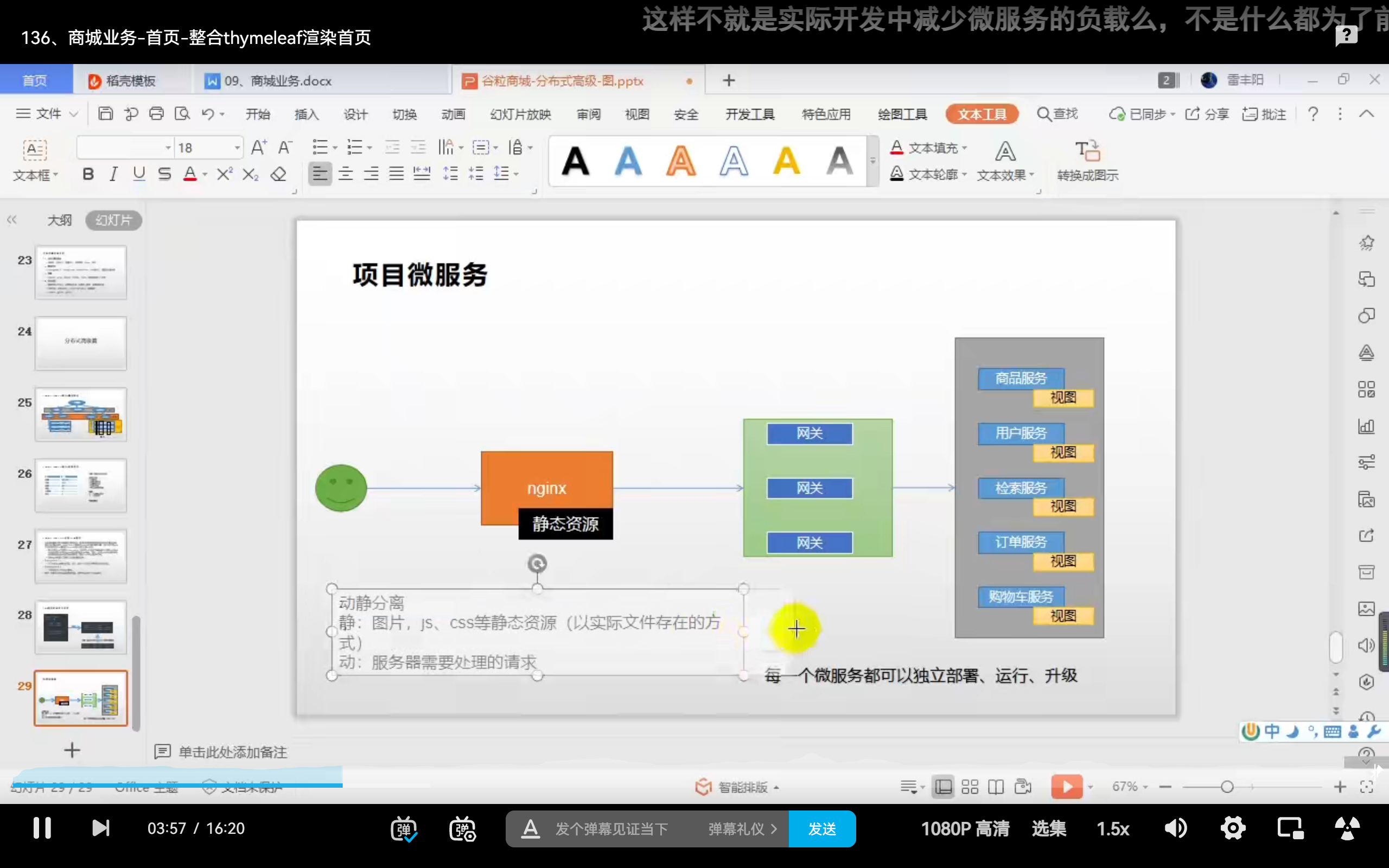Open the 选集 episode list
The image size is (1389, 868).
(x=1049, y=828)
